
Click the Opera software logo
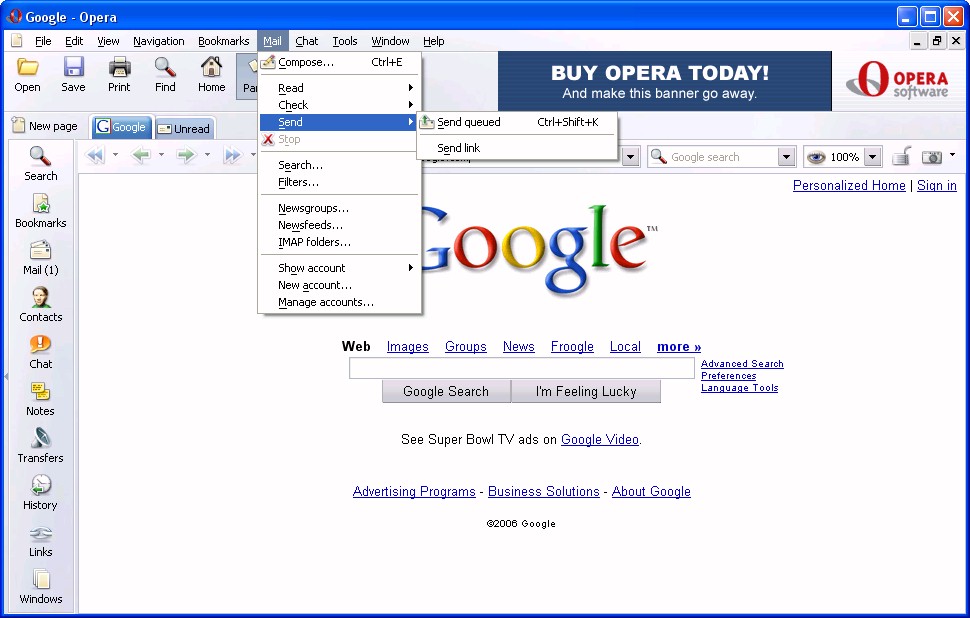(897, 80)
